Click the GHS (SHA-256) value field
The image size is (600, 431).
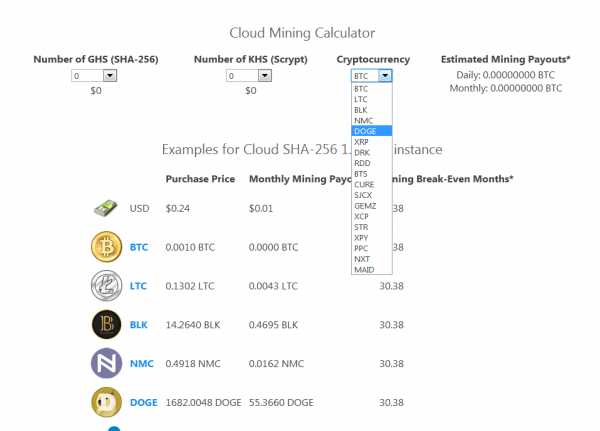(x=87, y=76)
